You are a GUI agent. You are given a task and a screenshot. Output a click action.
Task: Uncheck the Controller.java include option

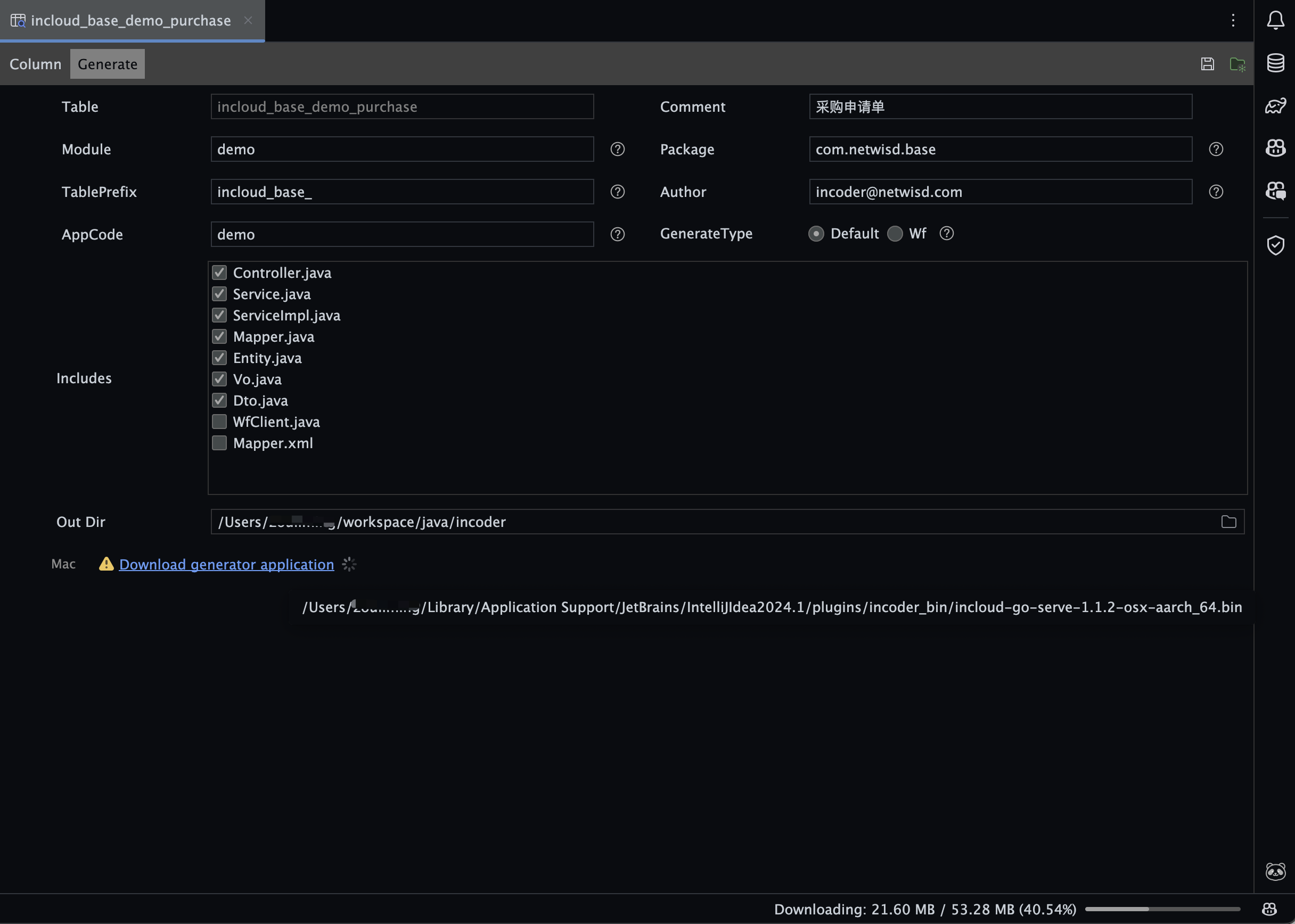click(x=219, y=273)
